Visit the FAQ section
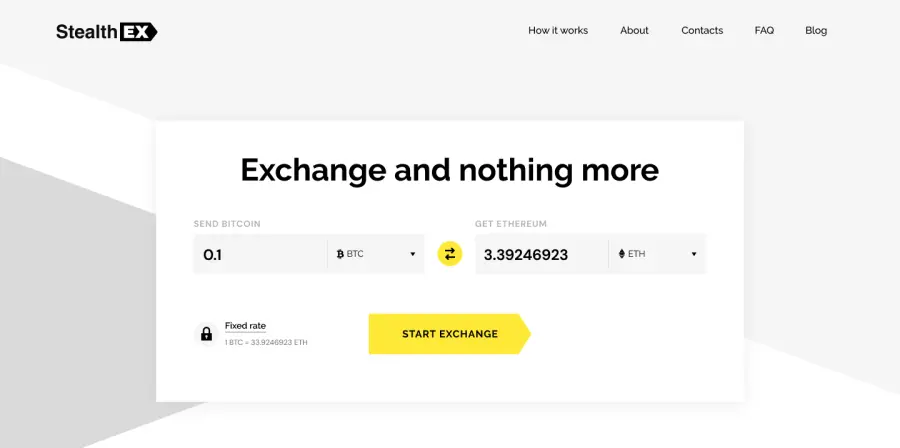 pos(764,30)
